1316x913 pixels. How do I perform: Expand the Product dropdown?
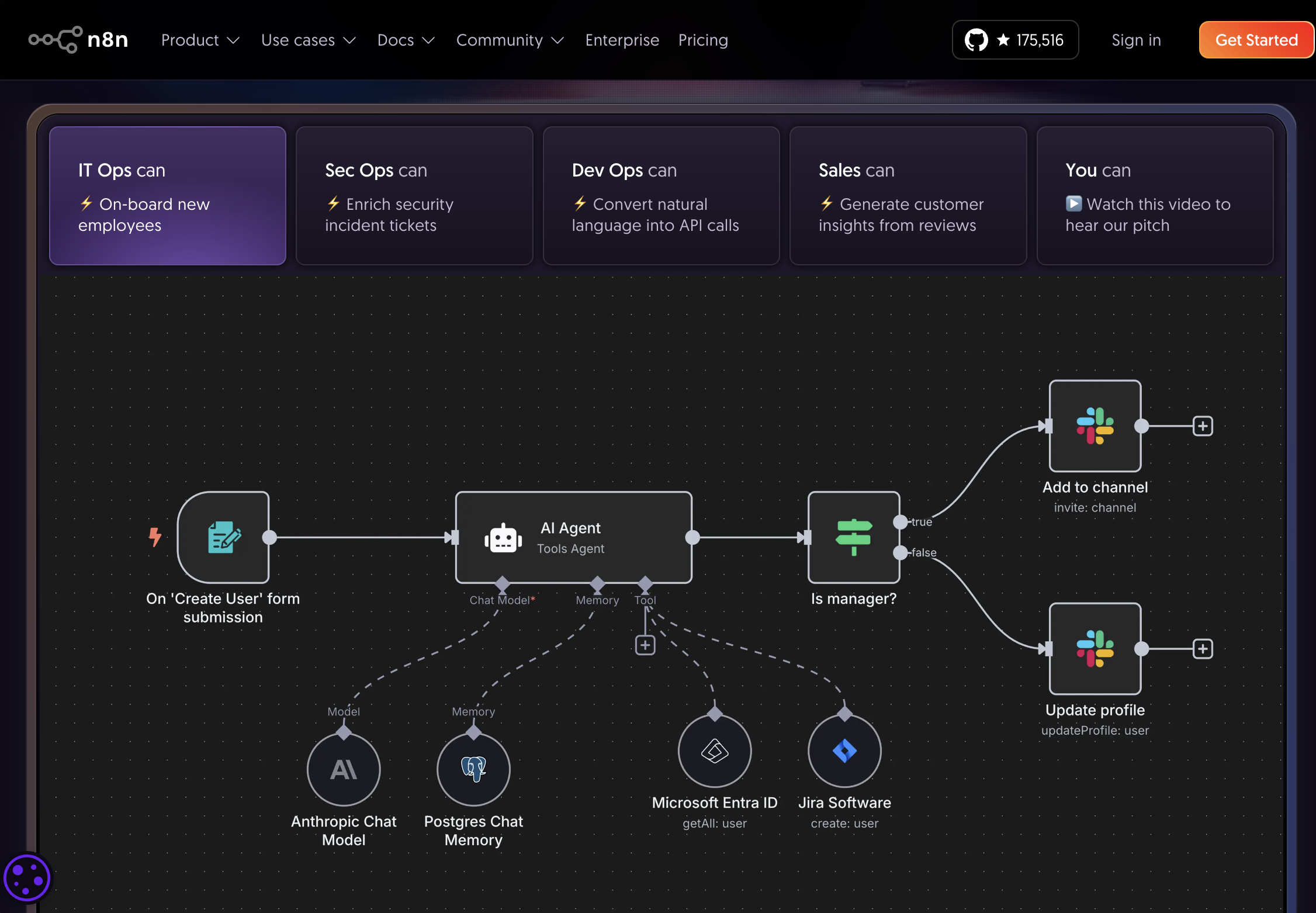[x=199, y=40]
